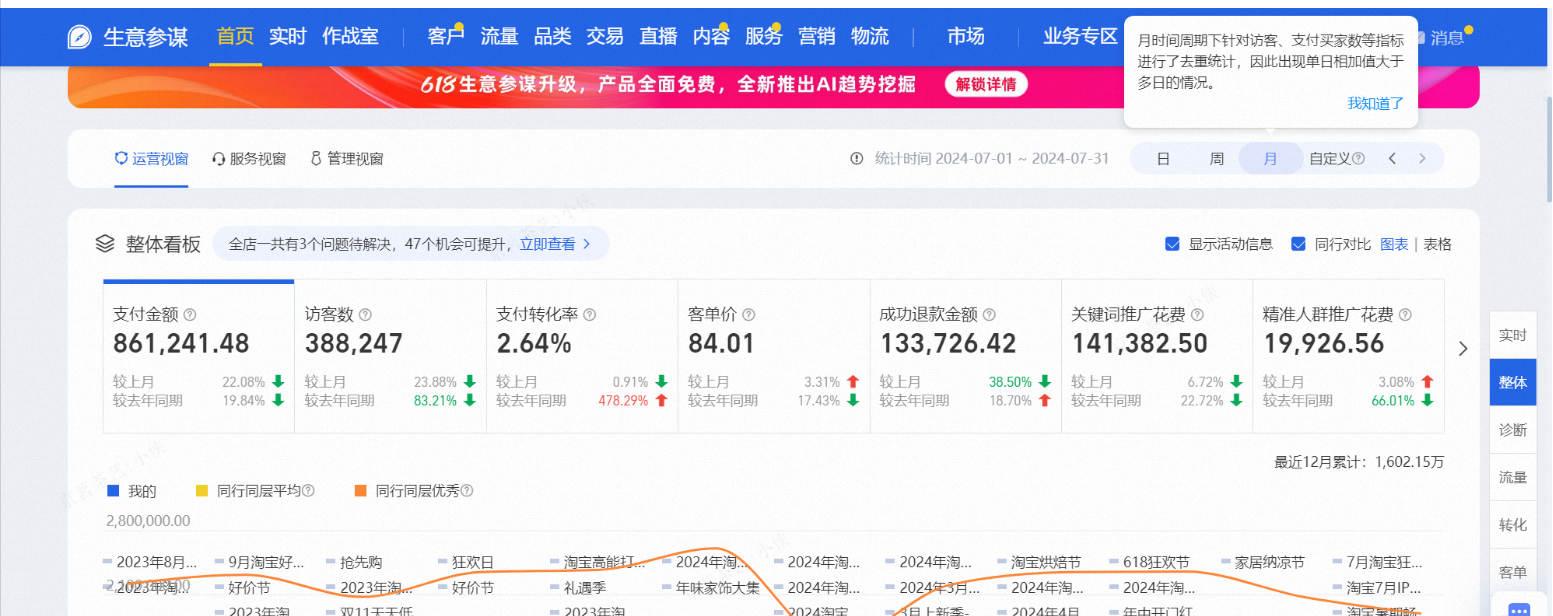Open 内容 menu

click(x=711, y=37)
